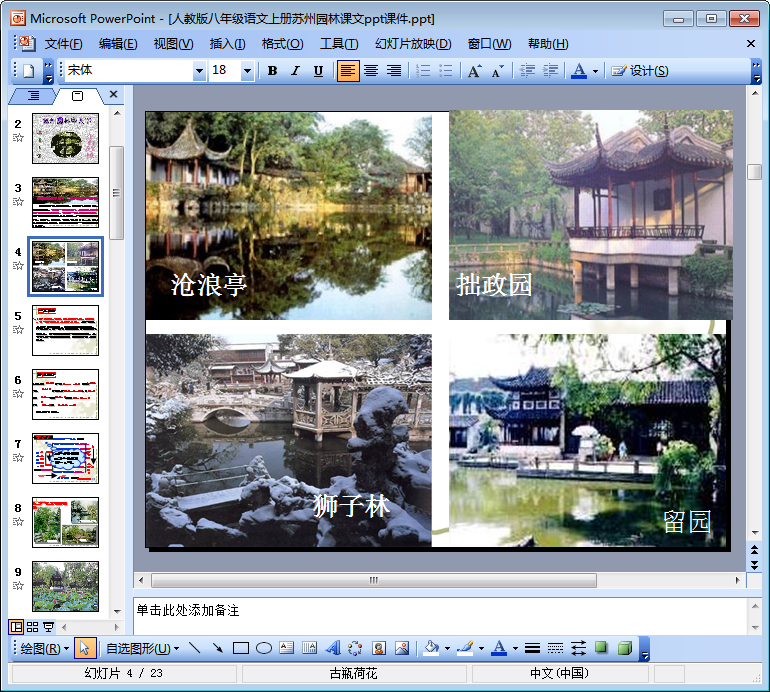Select slide 2 thumbnail
This screenshot has width=770, height=692.
(65, 138)
